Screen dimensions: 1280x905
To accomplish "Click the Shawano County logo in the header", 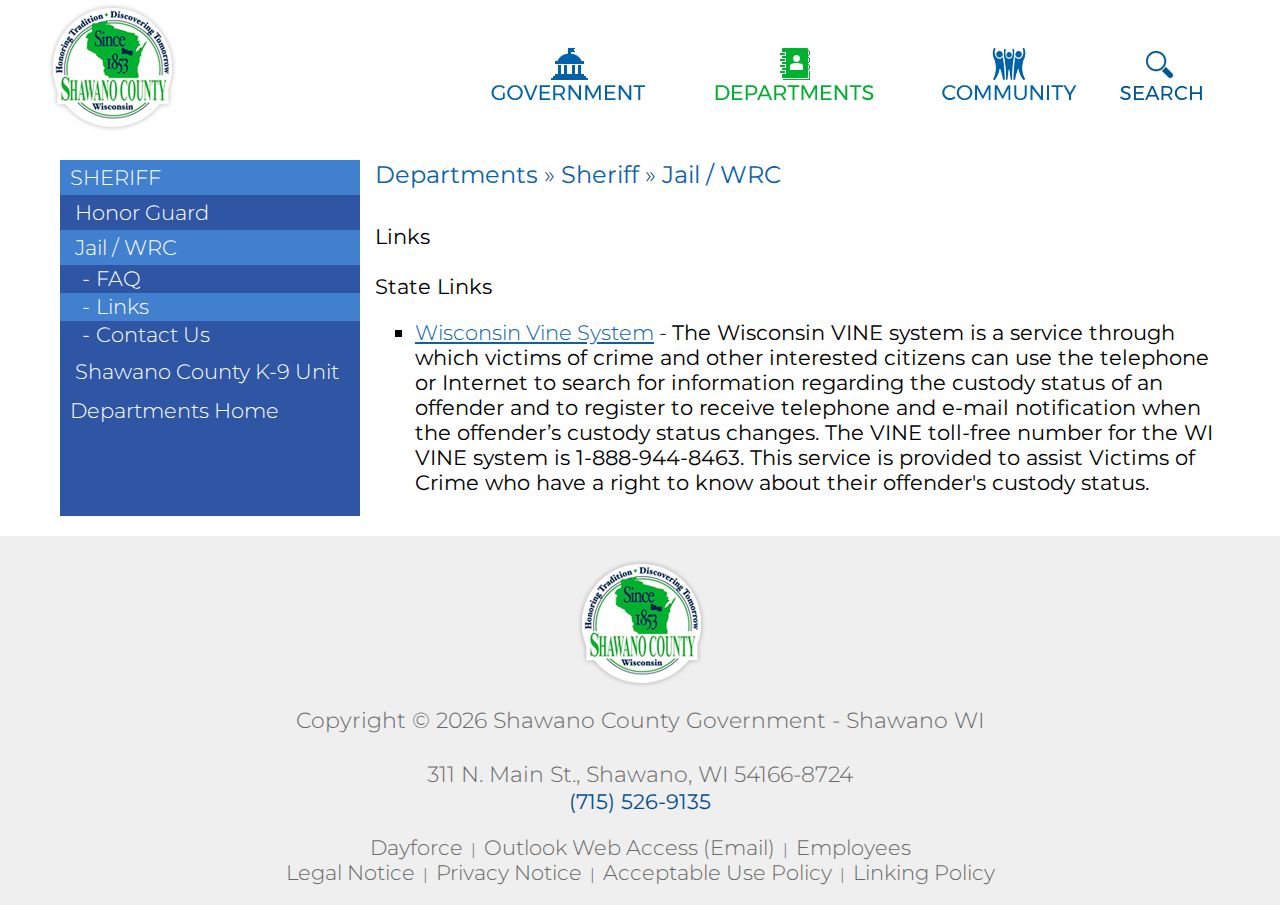I will (x=113, y=67).
